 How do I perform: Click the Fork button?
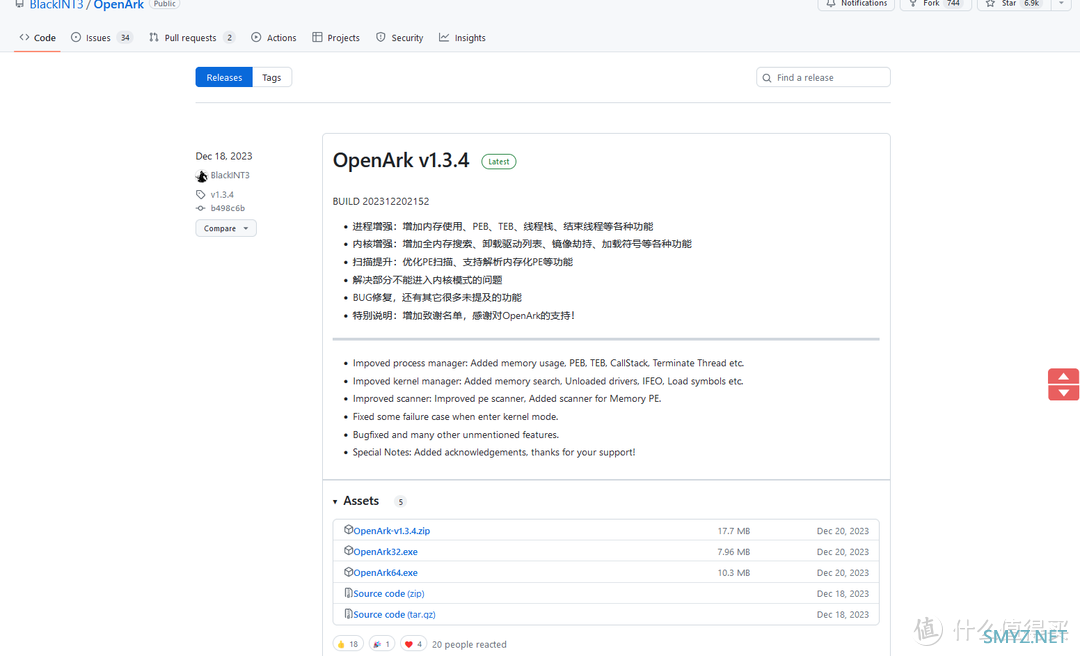[x=935, y=3]
